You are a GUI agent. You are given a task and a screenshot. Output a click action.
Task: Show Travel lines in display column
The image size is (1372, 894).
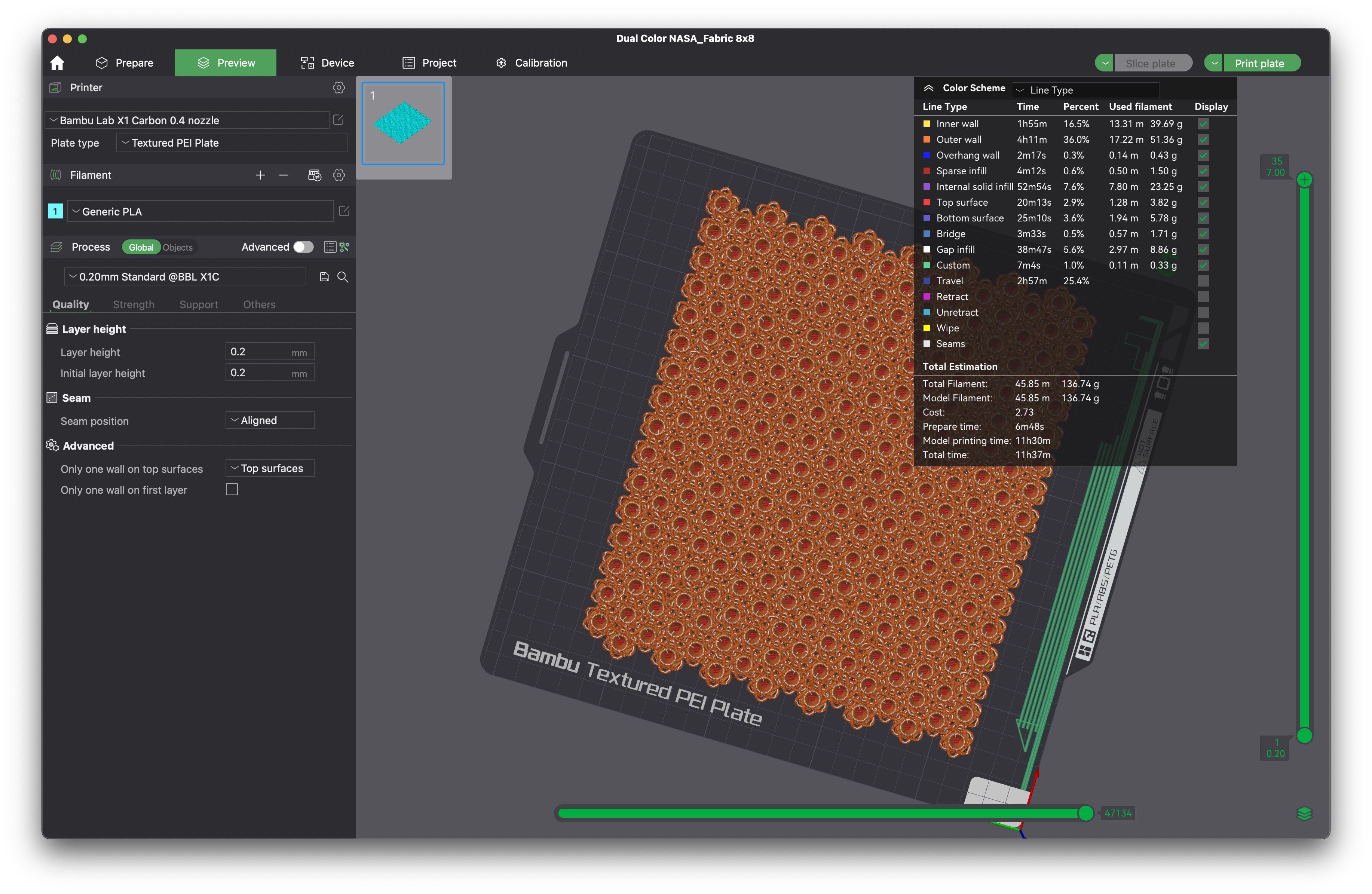click(x=1203, y=281)
